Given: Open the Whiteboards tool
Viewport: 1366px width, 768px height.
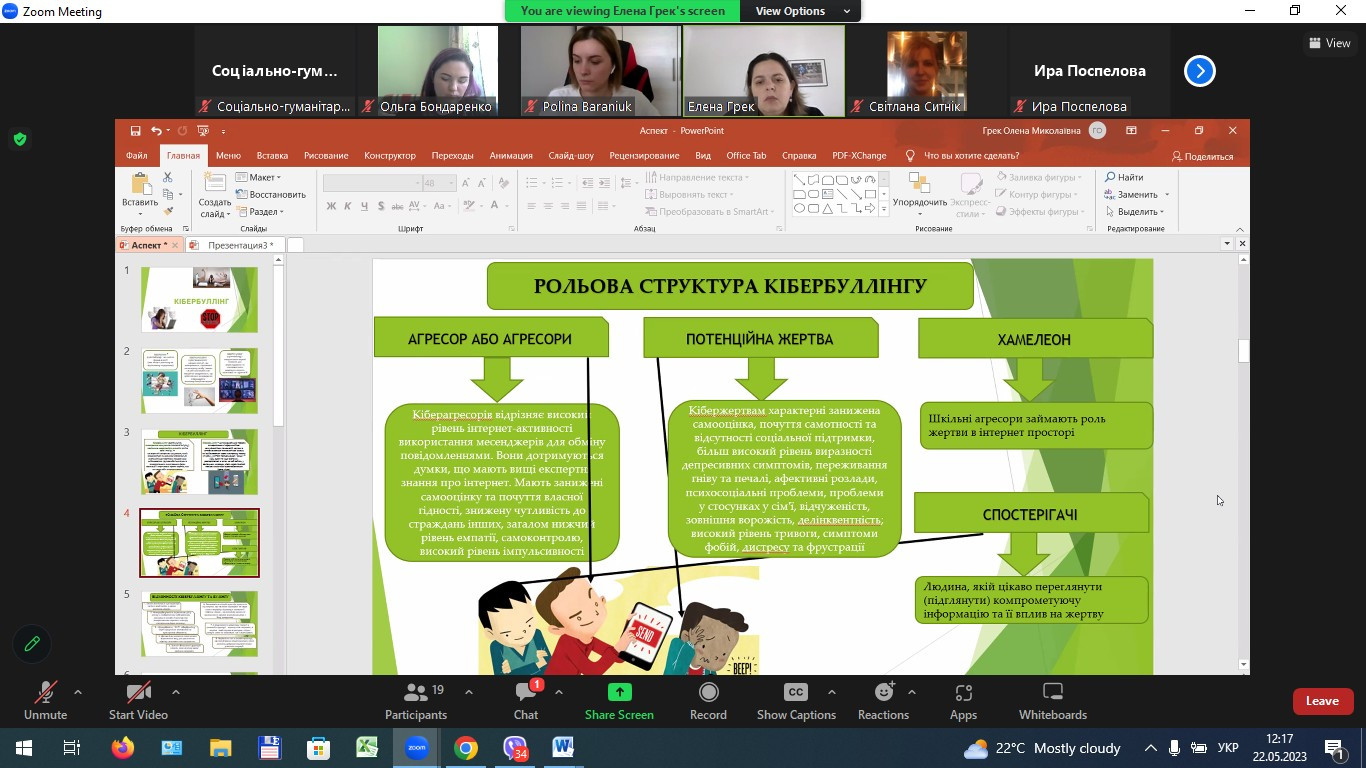Looking at the screenshot, I should coord(1052,700).
